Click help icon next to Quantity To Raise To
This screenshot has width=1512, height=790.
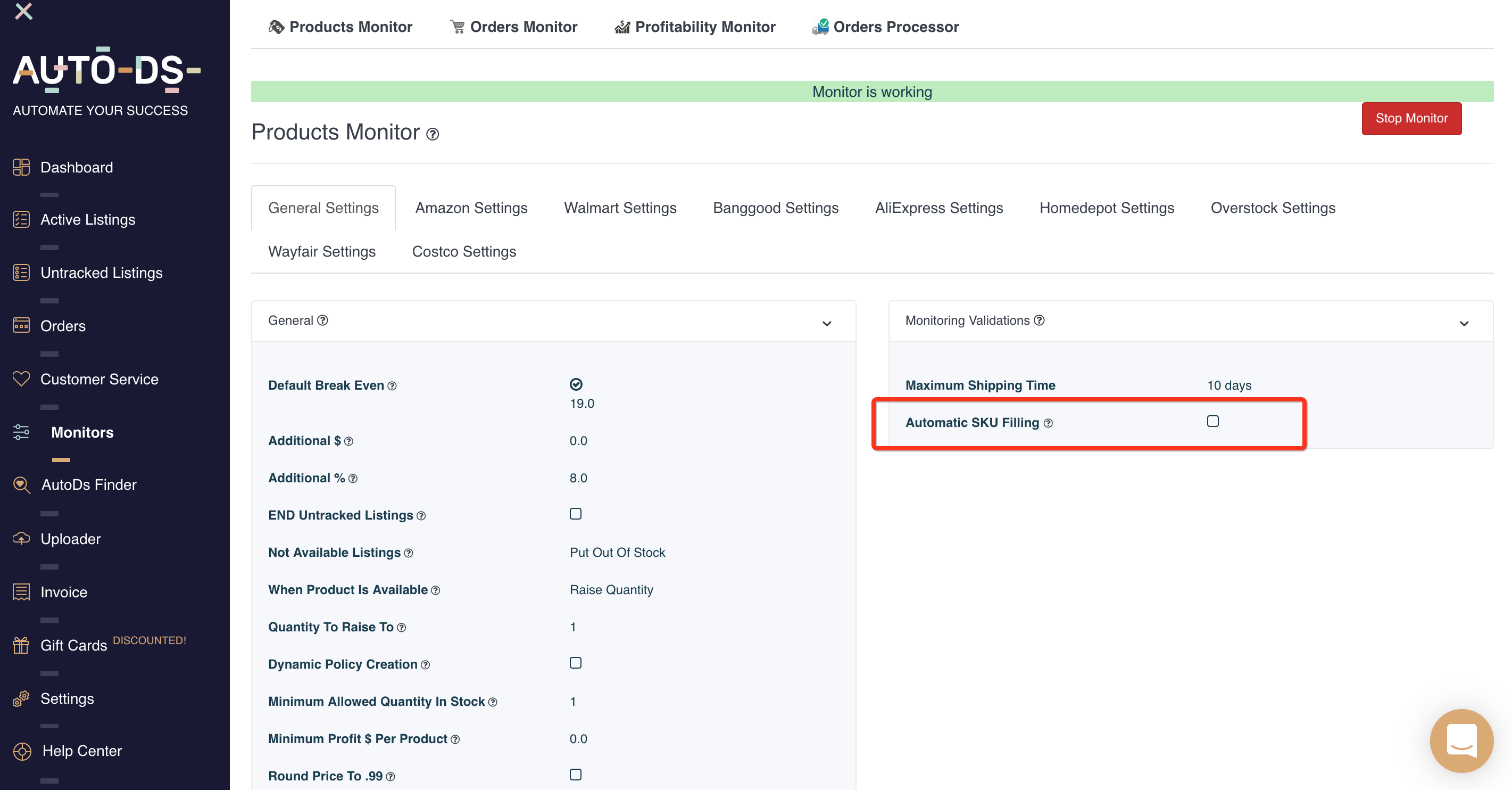click(402, 627)
